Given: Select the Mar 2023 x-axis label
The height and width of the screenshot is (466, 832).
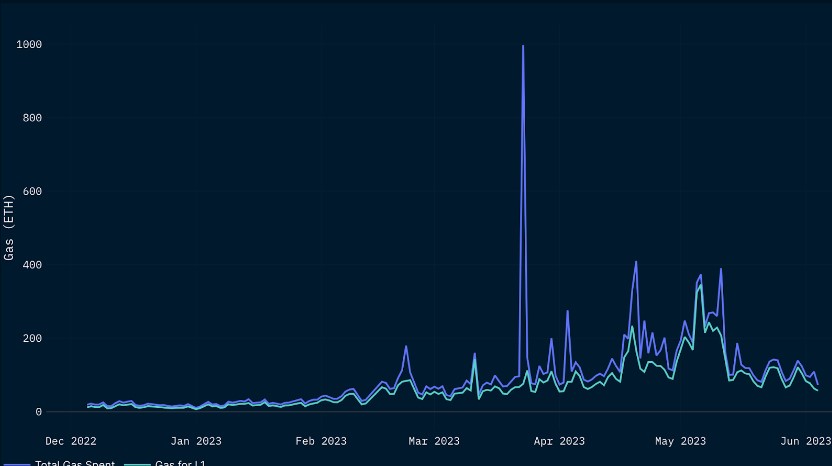Looking at the screenshot, I should [434, 440].
